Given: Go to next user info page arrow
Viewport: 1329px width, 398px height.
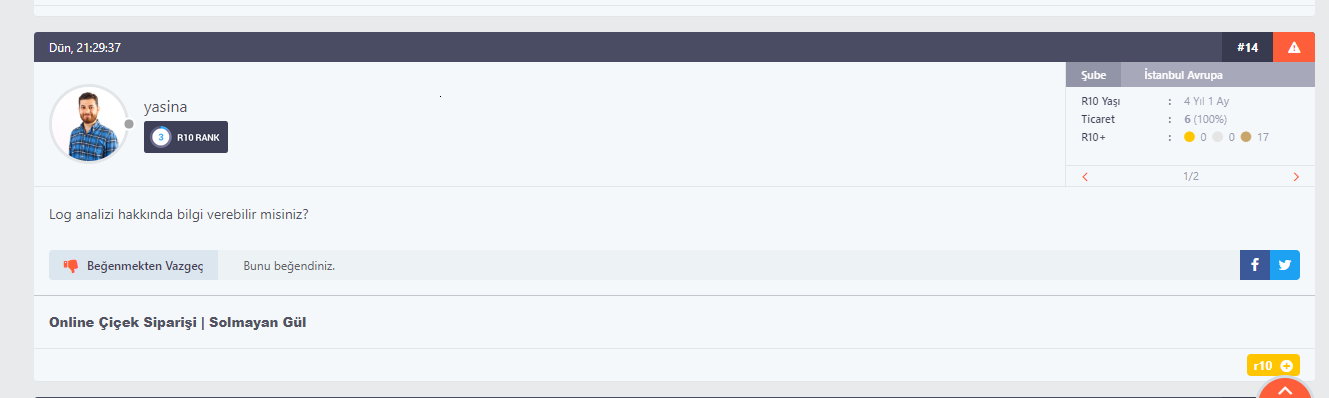Looking at the screenshot, I should click(x=1296, y=177).
